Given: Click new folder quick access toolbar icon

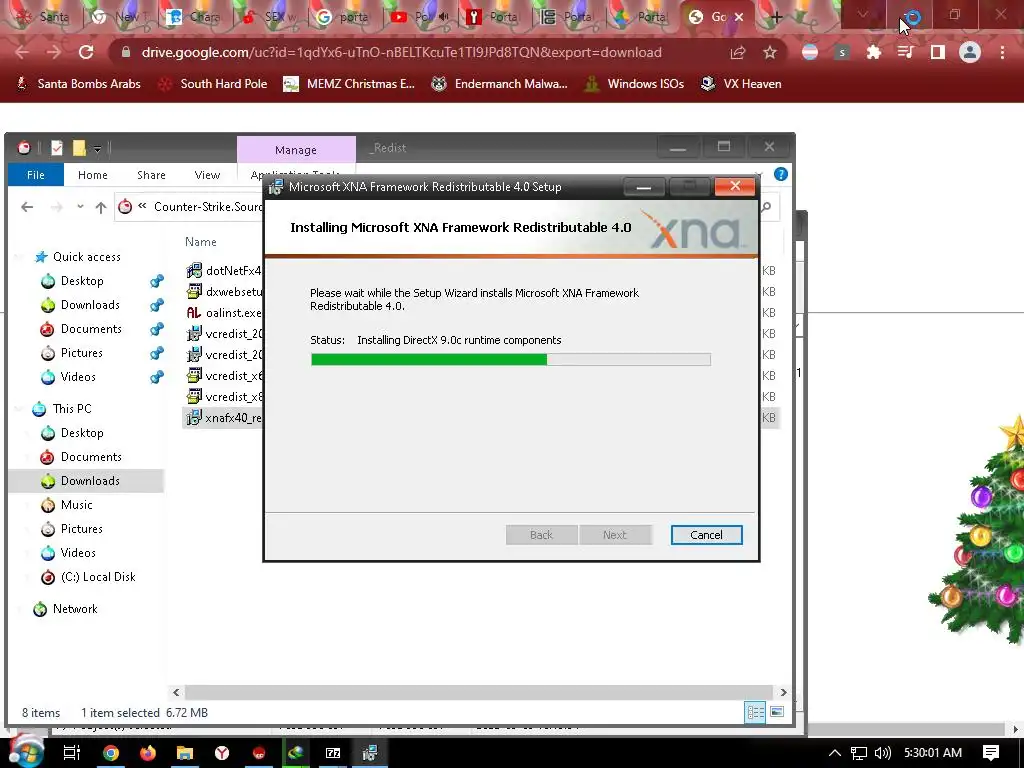Looking at the screenshot, I should [x=79, y=148].
